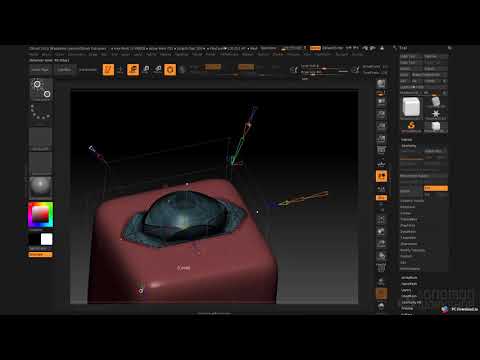Image resolution: width=480 pixels, height=360 pixels.
Task: Toggle the orange Menus button in title bar
Action: pos(315,48)
